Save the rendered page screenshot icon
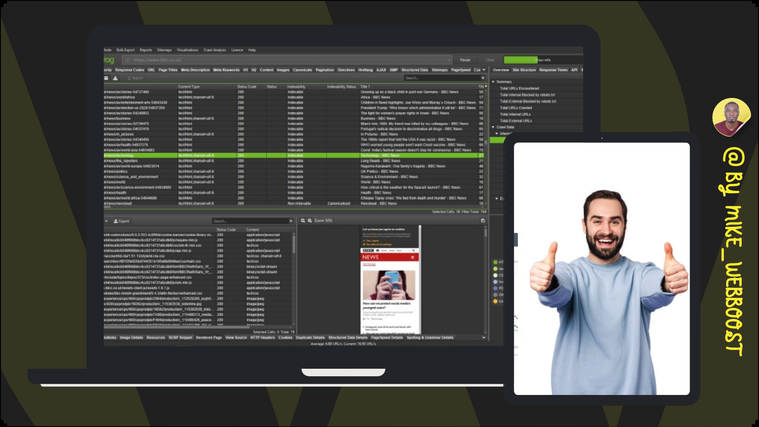This screenshot has width=759, height=427. [x=483, y=221]
